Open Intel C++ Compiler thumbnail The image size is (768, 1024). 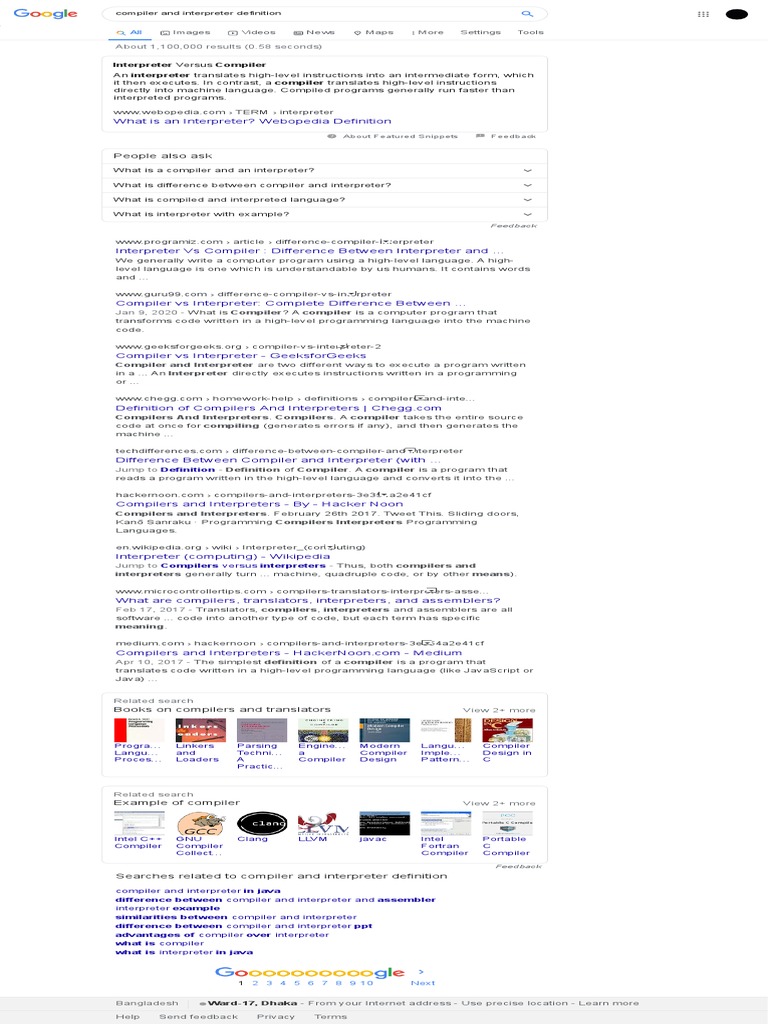click(139, 823)
